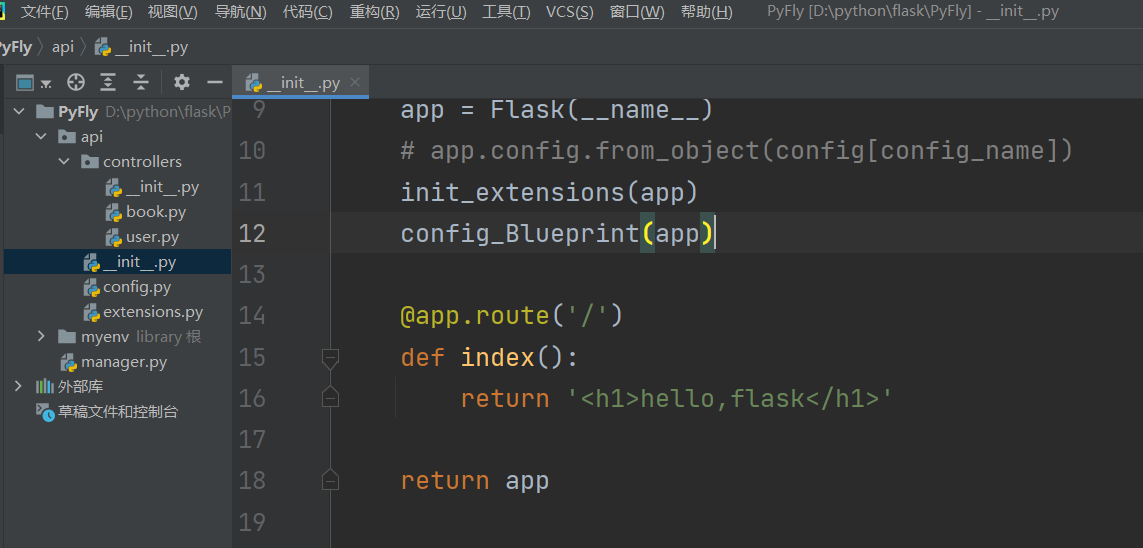The image size is (1143, 548).
Task: Open the 运行(U) menu
Action: pos(441,12)
